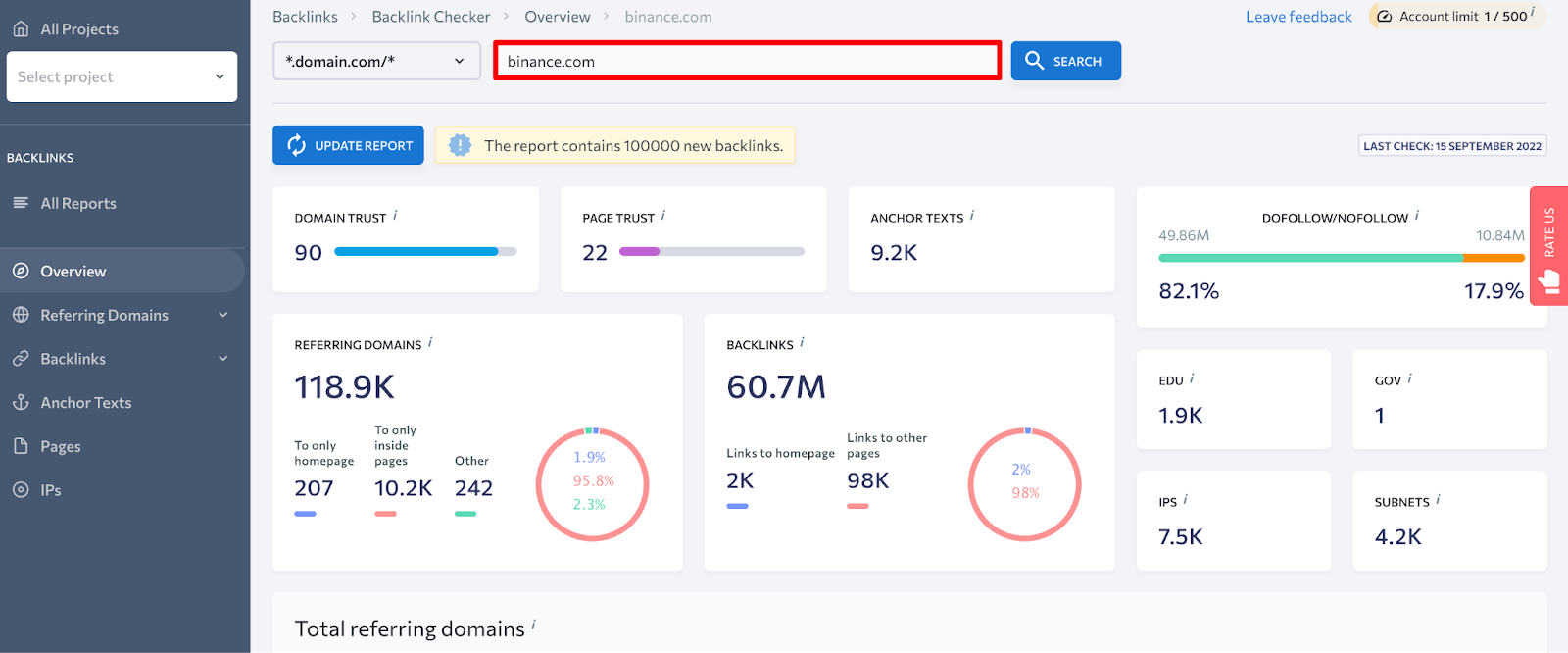Open info tooltip next to Total referring domains
Viewport: 1568px width, 653px height.
point(534,625)
